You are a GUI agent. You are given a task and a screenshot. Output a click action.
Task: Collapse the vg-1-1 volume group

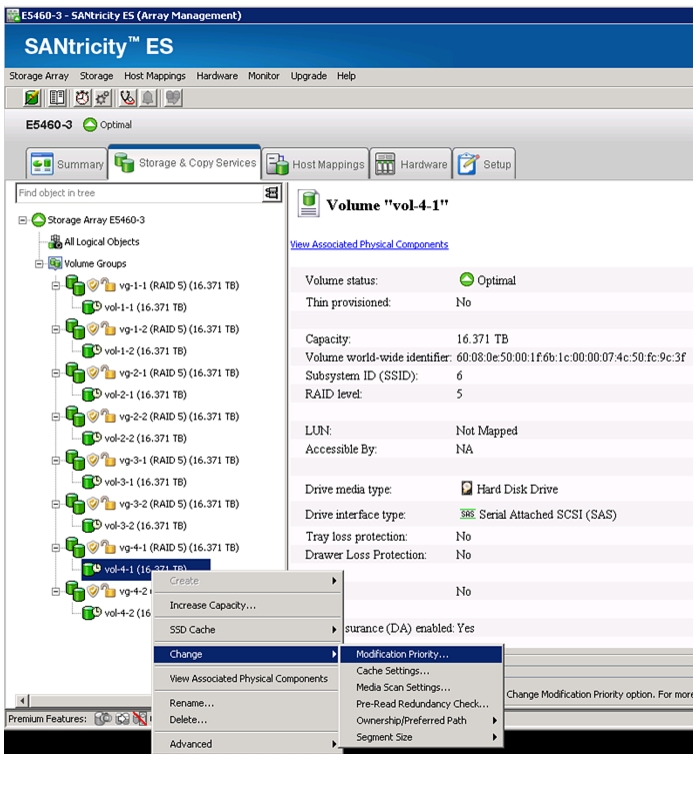tap(56, 285)
